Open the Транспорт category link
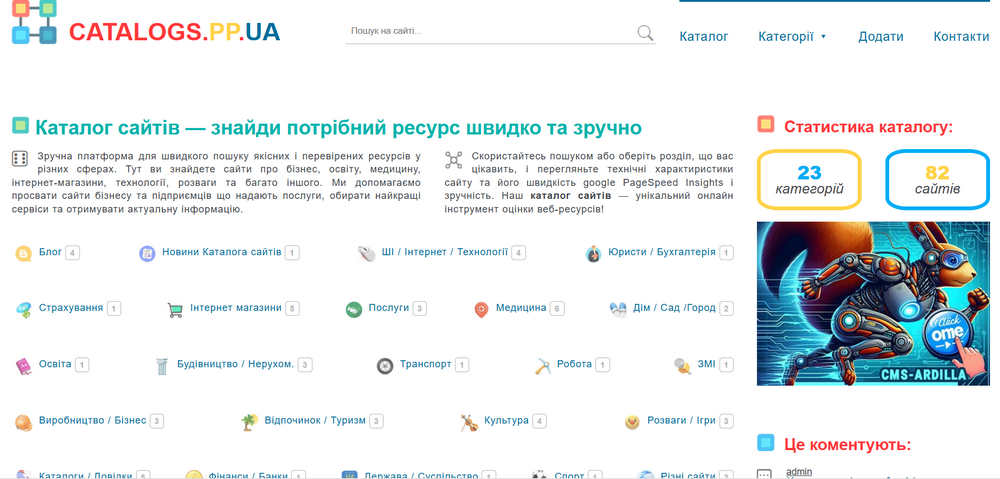Image resolution: width=1000 pixels, height=479 pixels. pyautogui.click(x=425, y=364)
